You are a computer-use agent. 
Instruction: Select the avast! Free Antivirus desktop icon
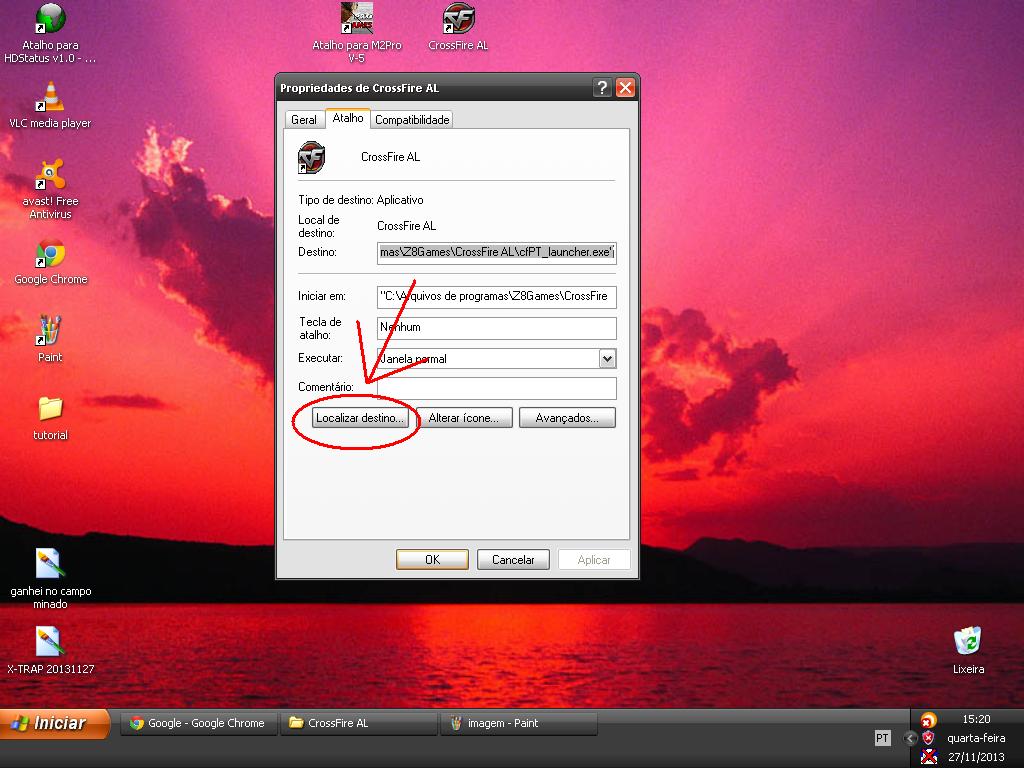(50, 176)
